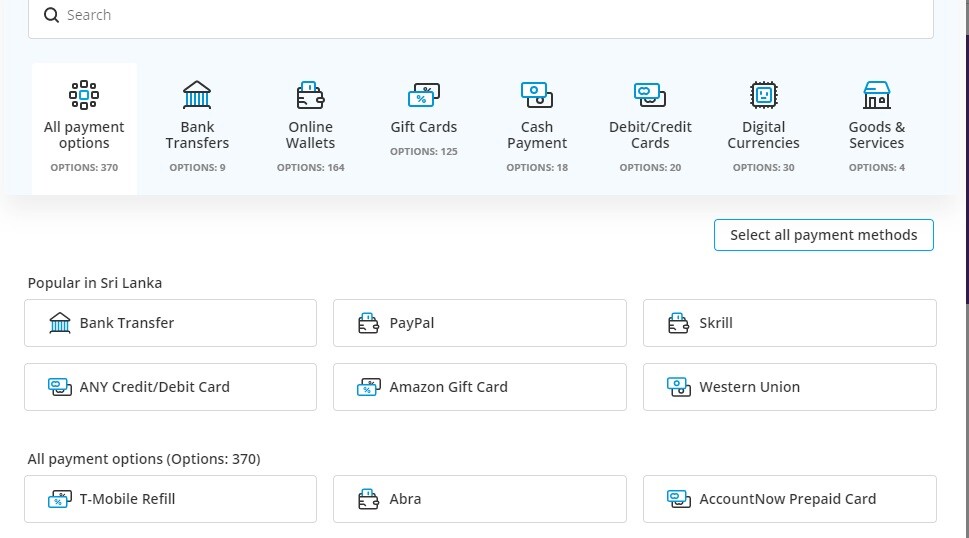The width and height of the screenshot is (969, 538).
Task: Choose the Bank Transfer payment option
Action: [x=171, y=323]
